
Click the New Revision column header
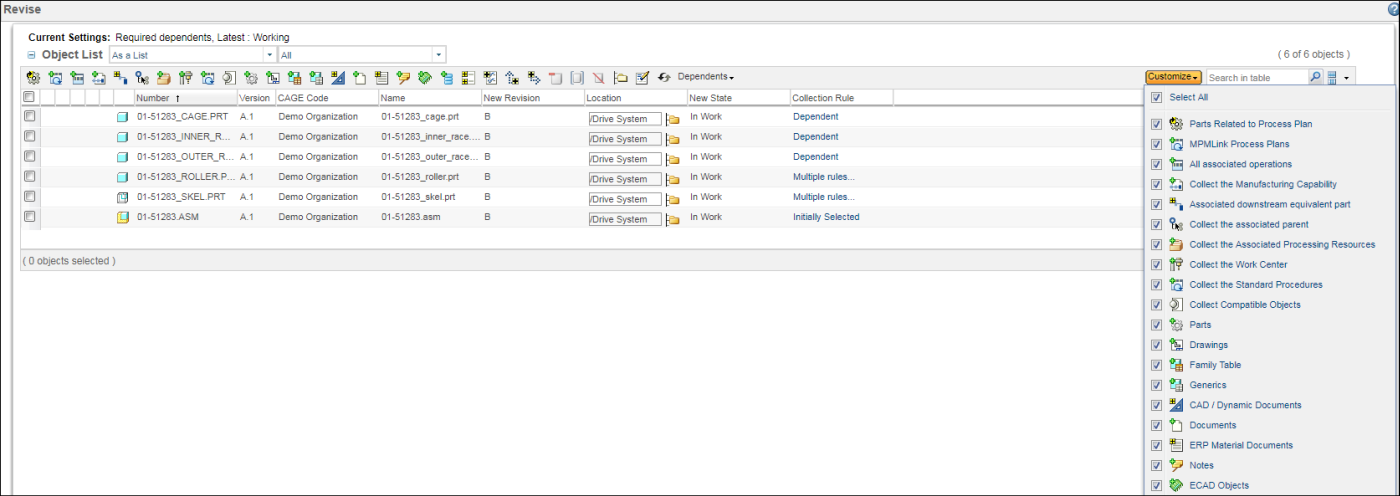[x=532, y=98]
